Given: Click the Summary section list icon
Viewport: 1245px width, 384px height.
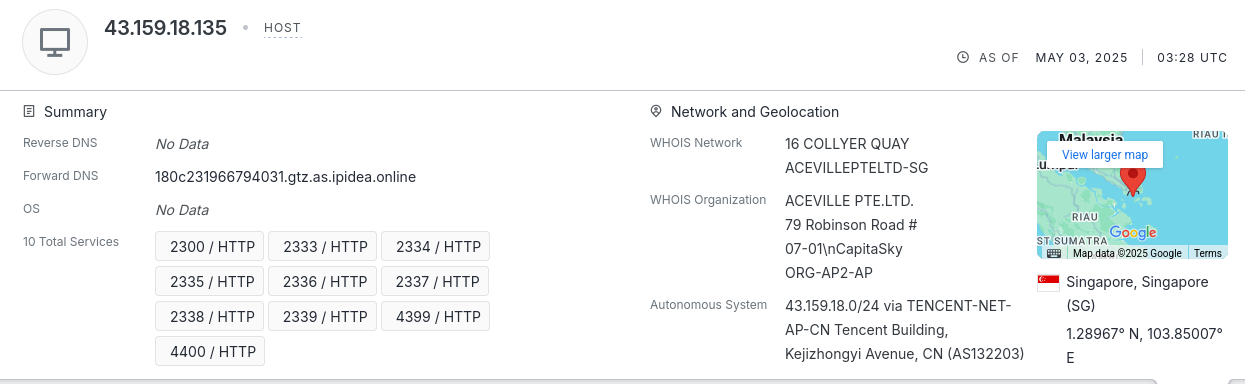Looking at the screenshot, I should click(29, 112).
